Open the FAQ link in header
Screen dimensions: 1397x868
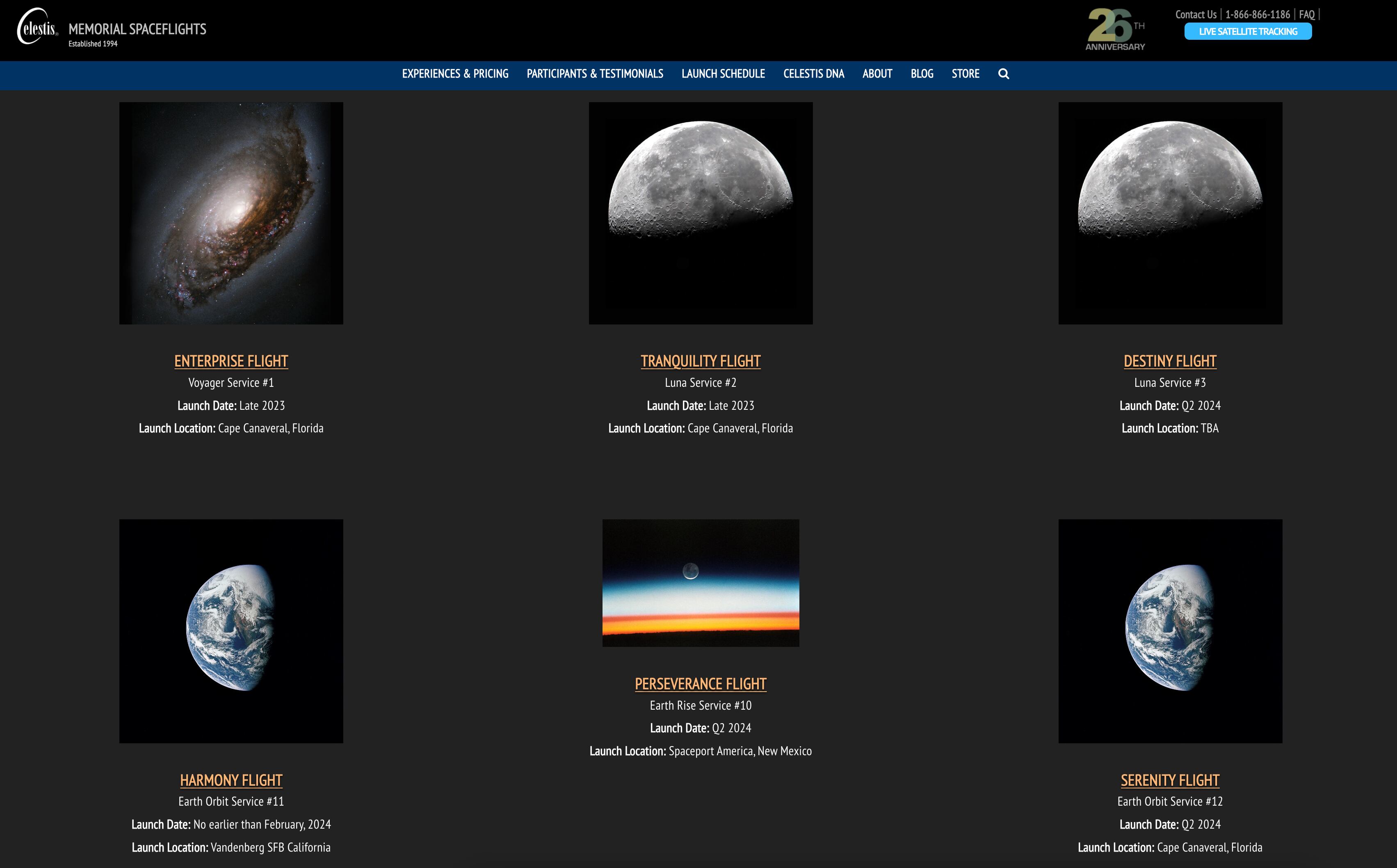pyautogui.click(x=1306, y=14)
